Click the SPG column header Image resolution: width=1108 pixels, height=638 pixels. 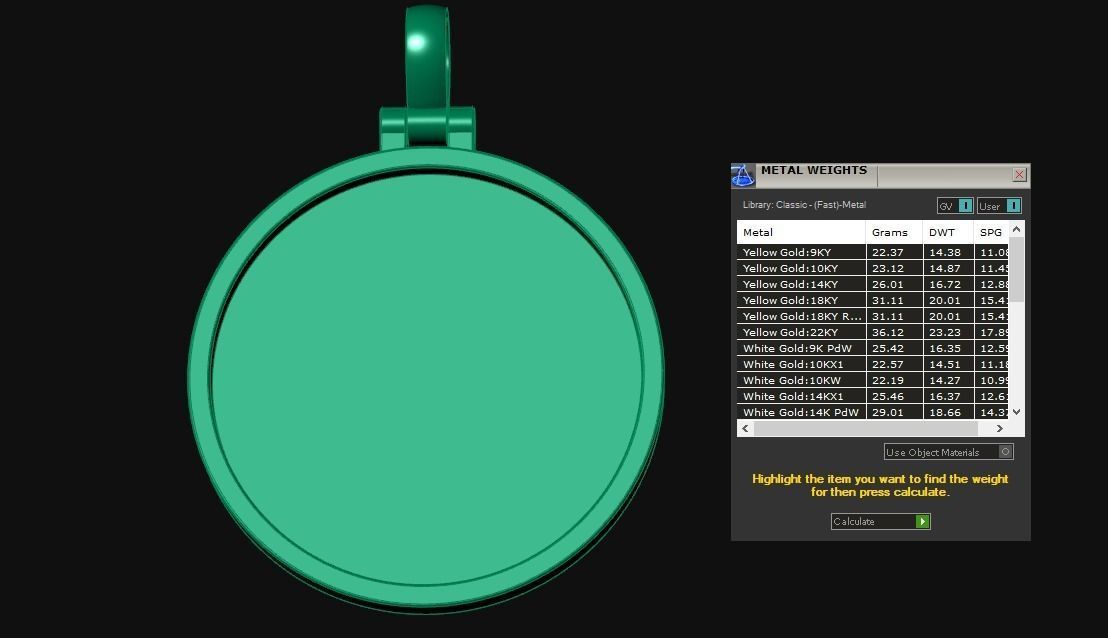(x=991, y=232)
